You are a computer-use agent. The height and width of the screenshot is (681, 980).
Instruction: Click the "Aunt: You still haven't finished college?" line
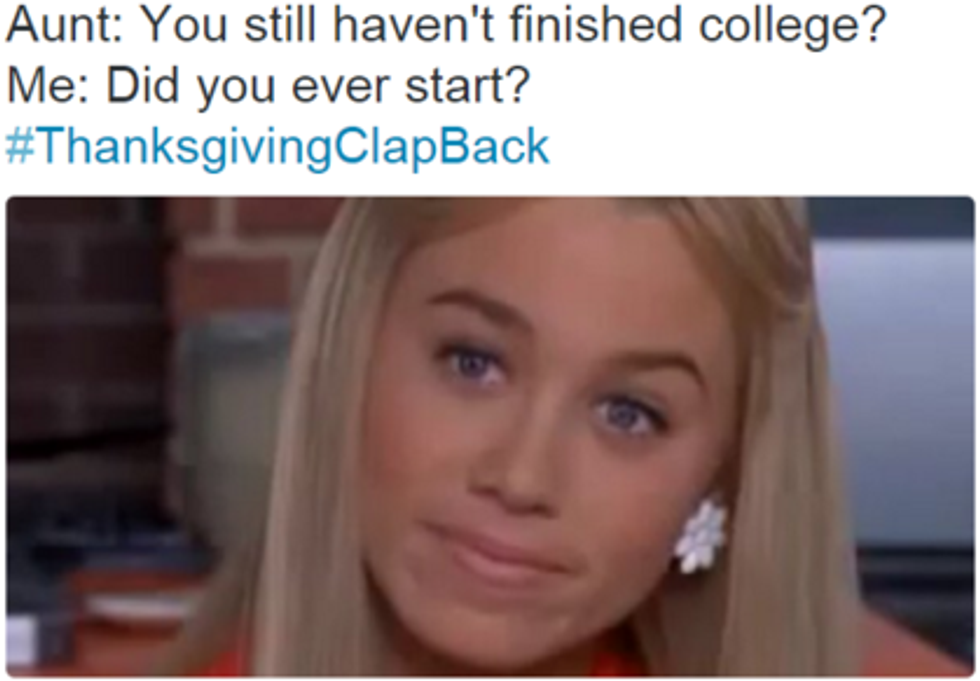pos(446,27)
